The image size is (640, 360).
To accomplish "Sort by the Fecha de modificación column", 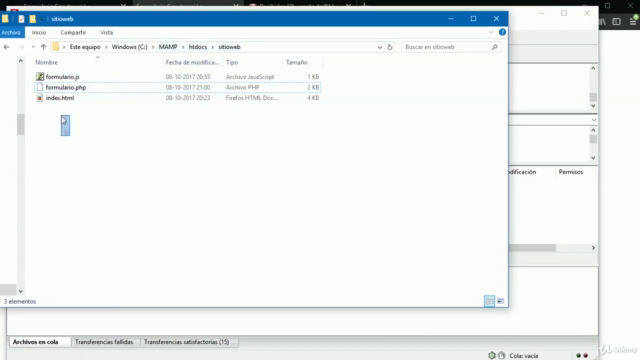I will [x=192, y=62].
